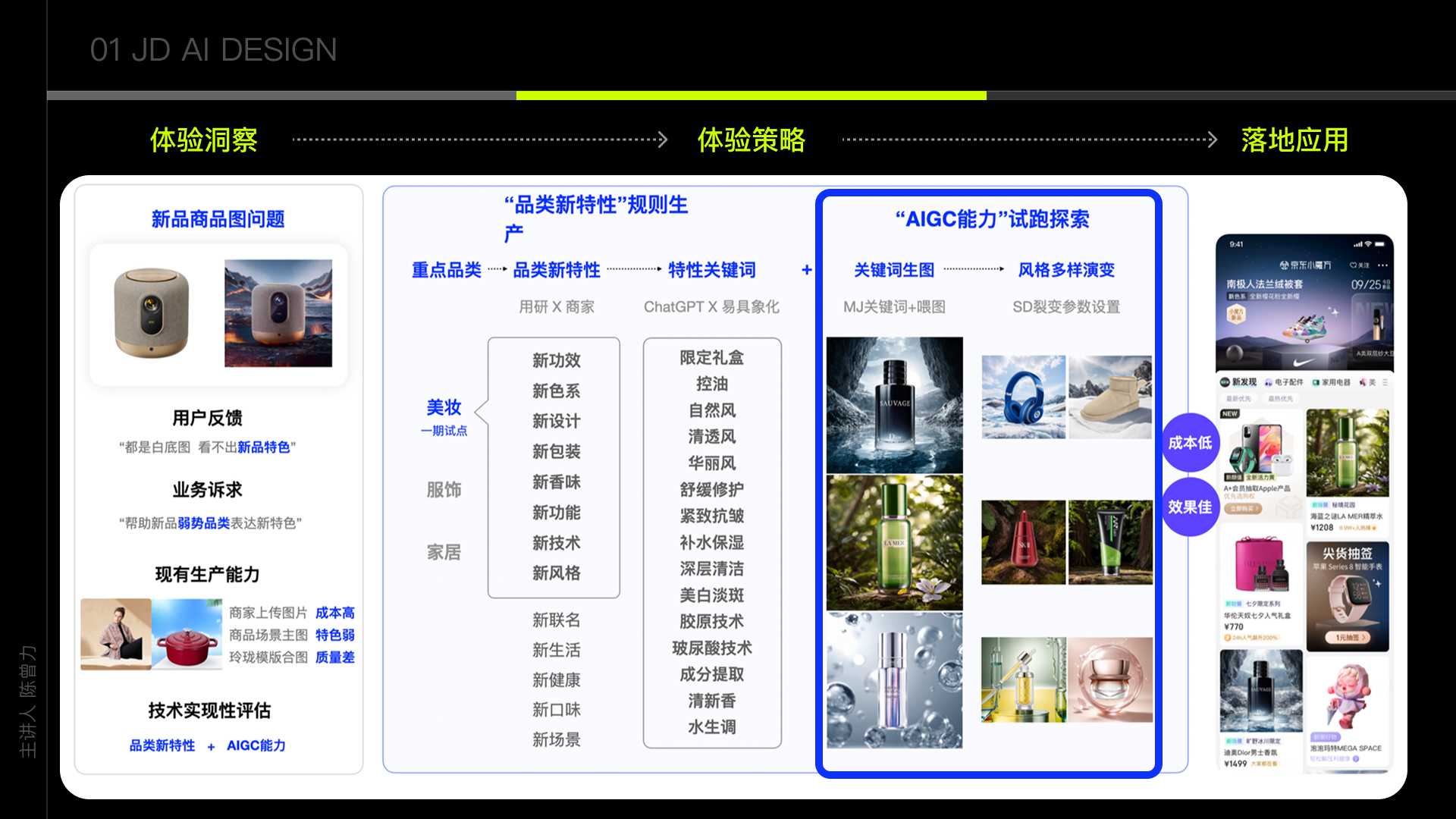1456x819 pixels.
Task: Open the three-dot more menu in the phone header
Action: [1382, 265]
